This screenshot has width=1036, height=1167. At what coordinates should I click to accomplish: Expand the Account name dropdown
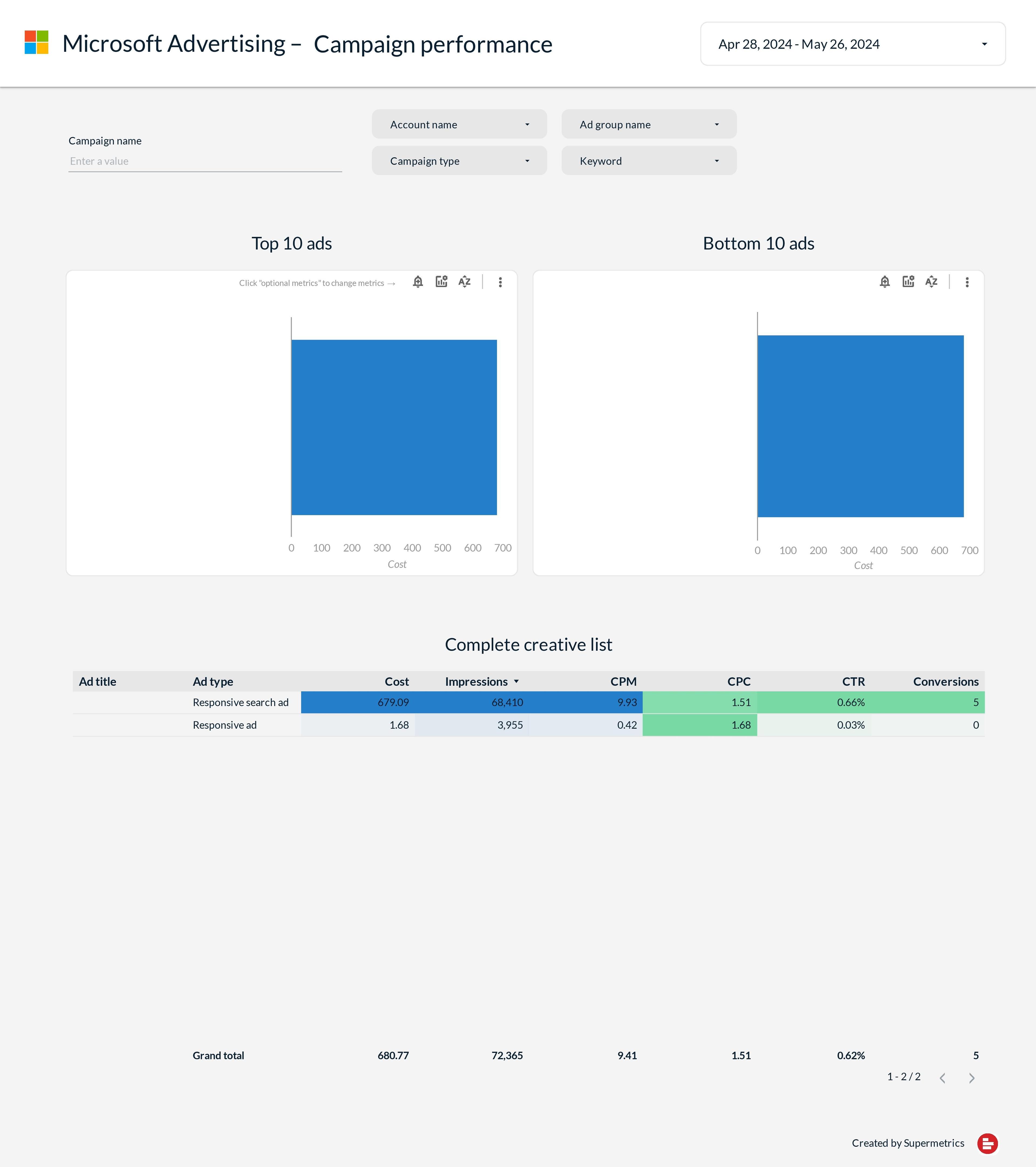click(x=459, y=124)
